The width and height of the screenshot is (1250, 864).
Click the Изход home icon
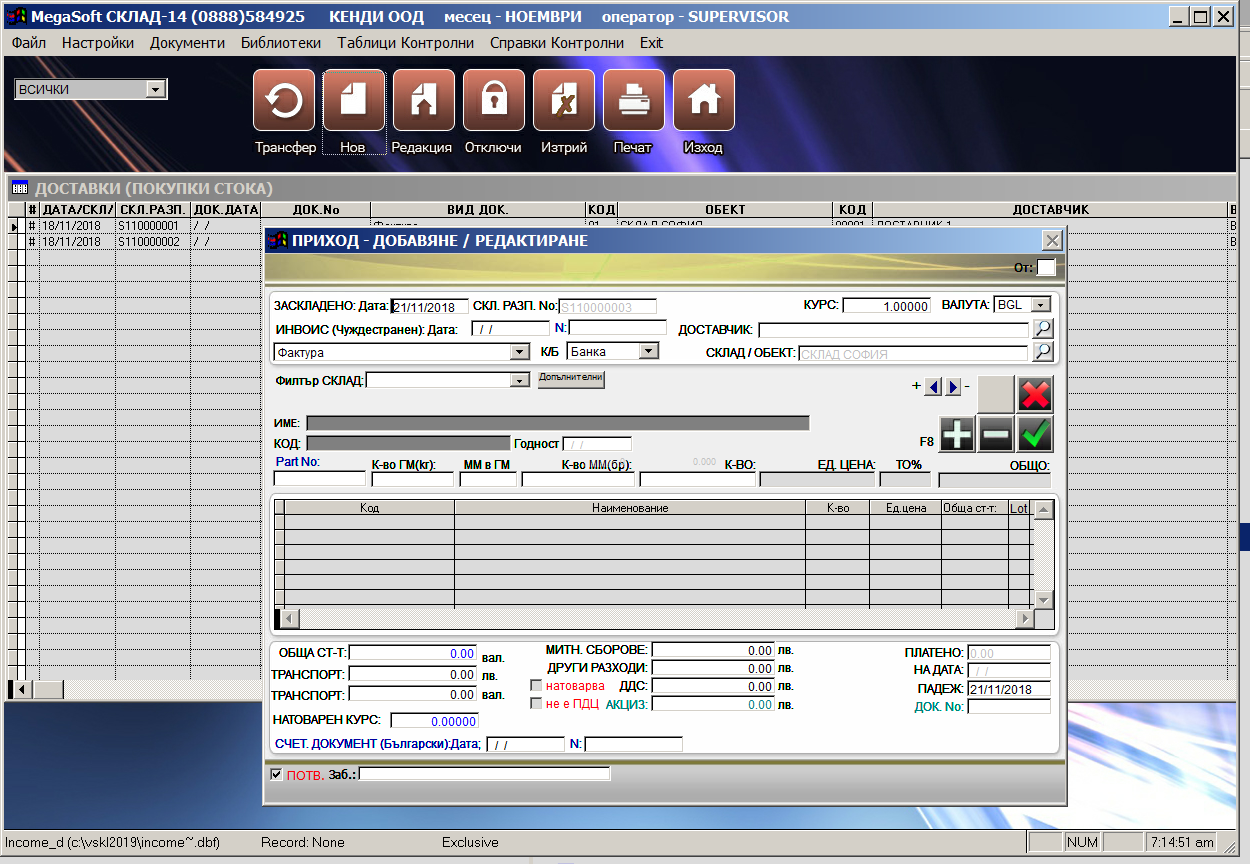[x=703, y=100]
